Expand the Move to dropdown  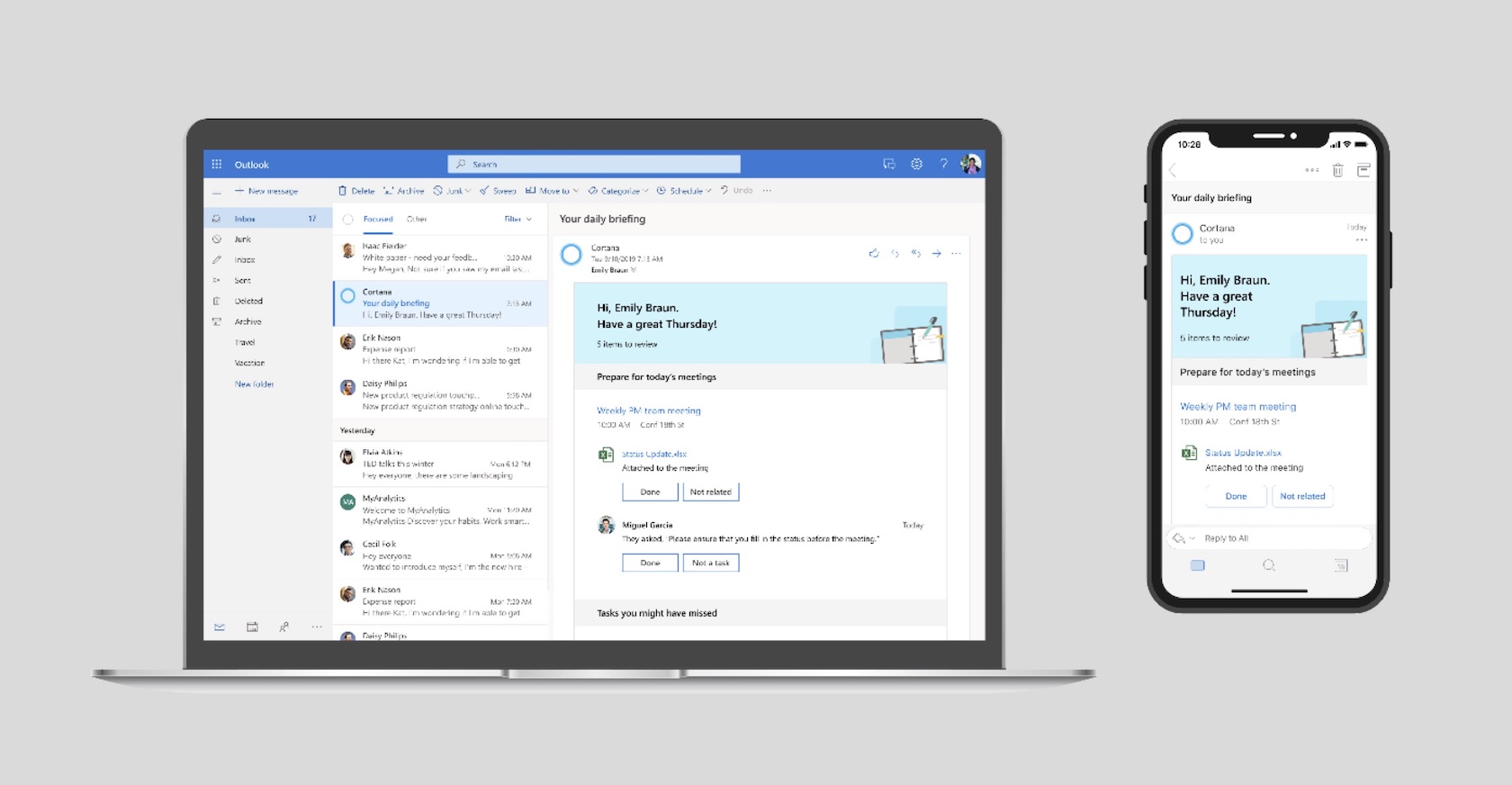[575, 191]
